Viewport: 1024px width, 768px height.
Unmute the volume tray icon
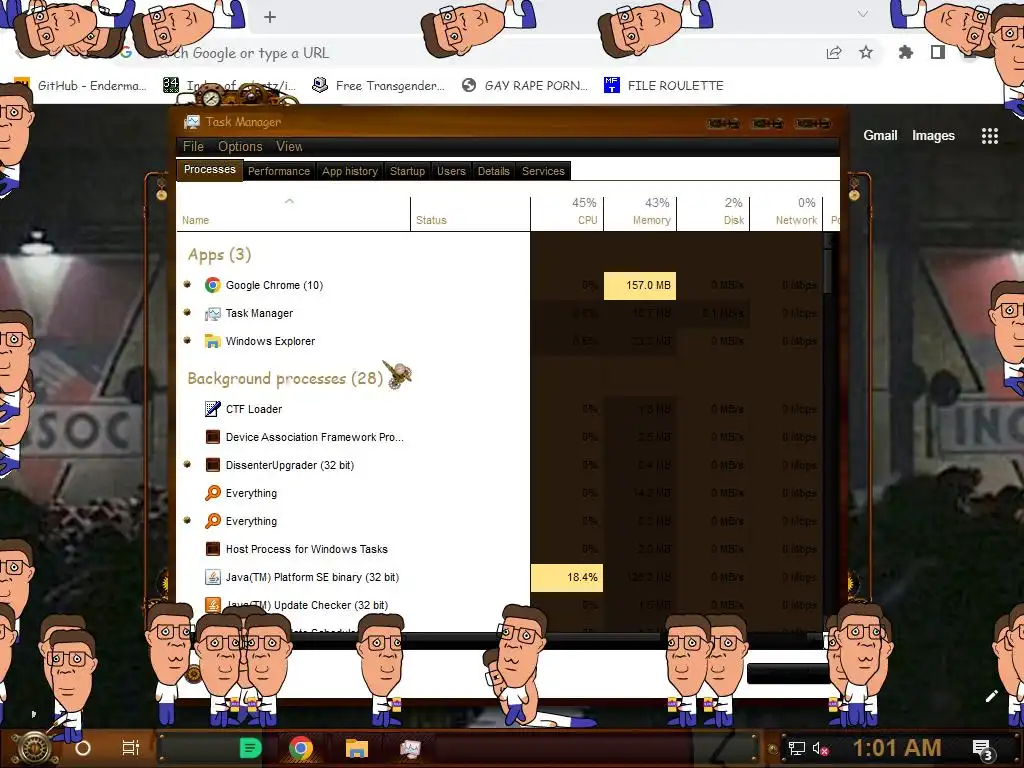coord(821,748)
